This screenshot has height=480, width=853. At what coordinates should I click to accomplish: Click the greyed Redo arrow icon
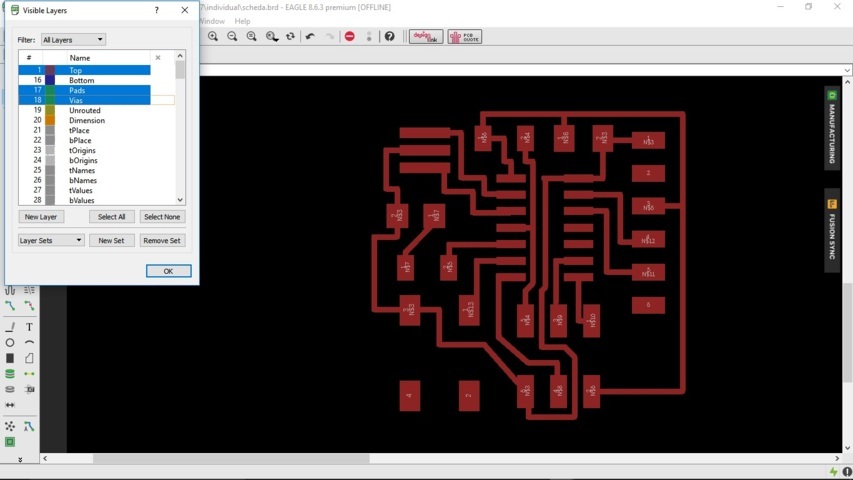330,36
